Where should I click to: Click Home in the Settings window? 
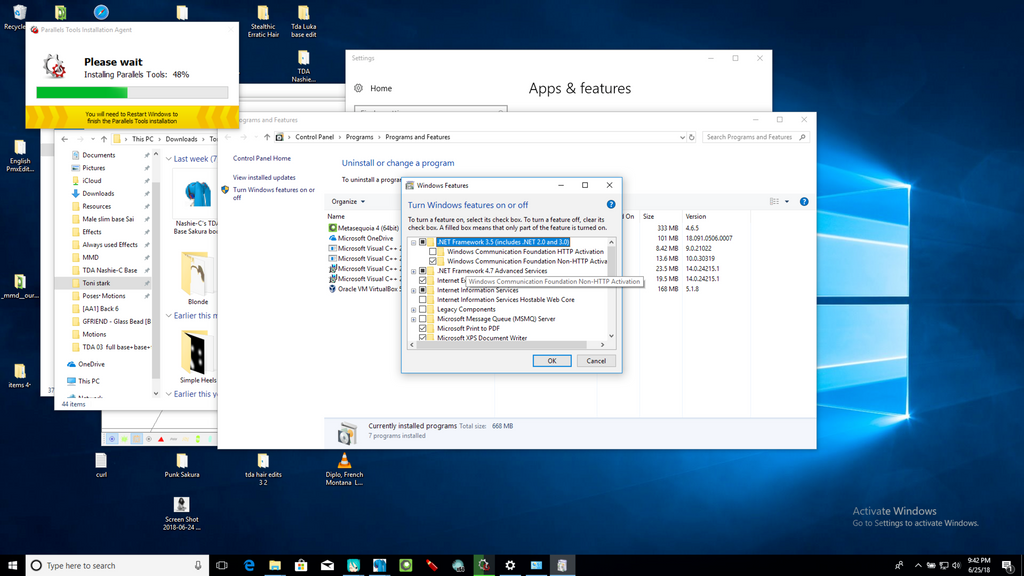[381, 88]
